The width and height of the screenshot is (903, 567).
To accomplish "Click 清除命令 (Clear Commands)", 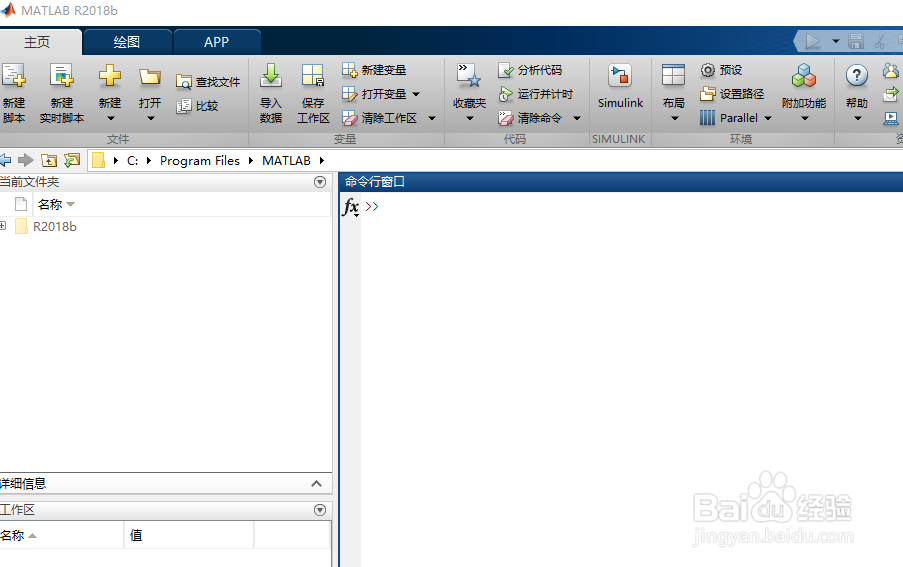I will [x=530, y=118].
